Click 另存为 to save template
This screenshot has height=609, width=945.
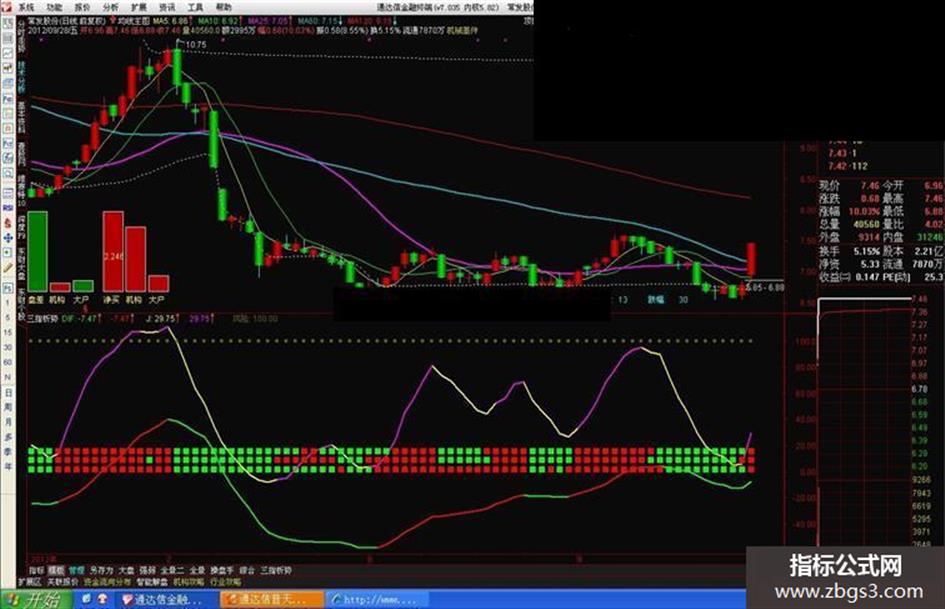[101, 570]
